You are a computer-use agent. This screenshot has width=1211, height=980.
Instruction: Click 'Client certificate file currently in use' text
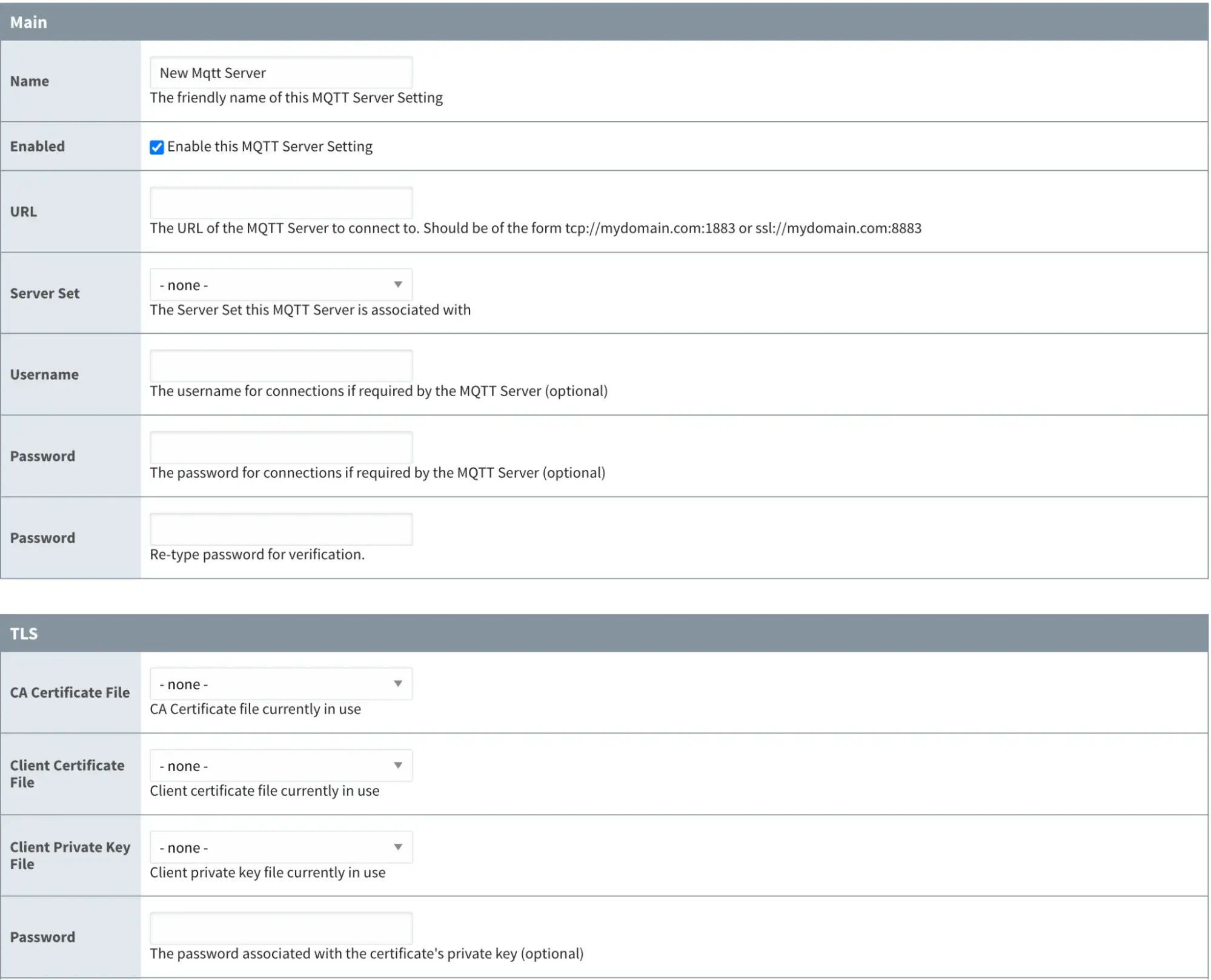265,791
